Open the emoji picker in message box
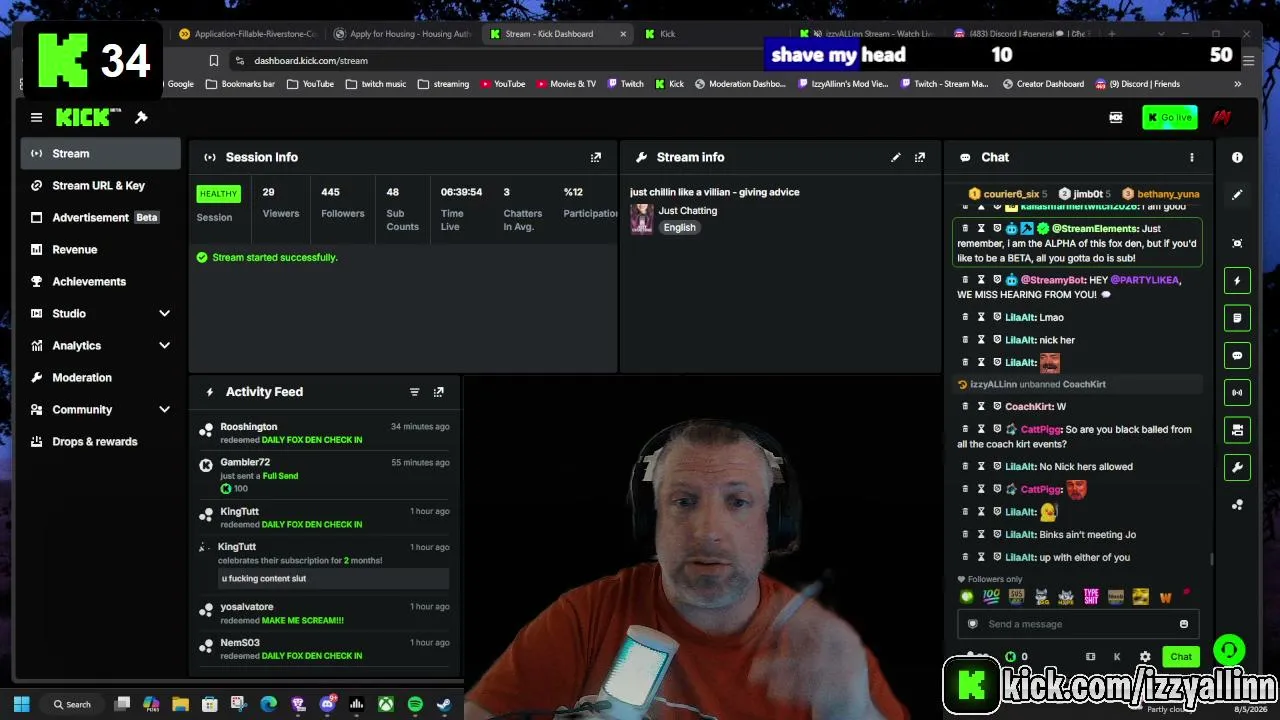 1184,624
